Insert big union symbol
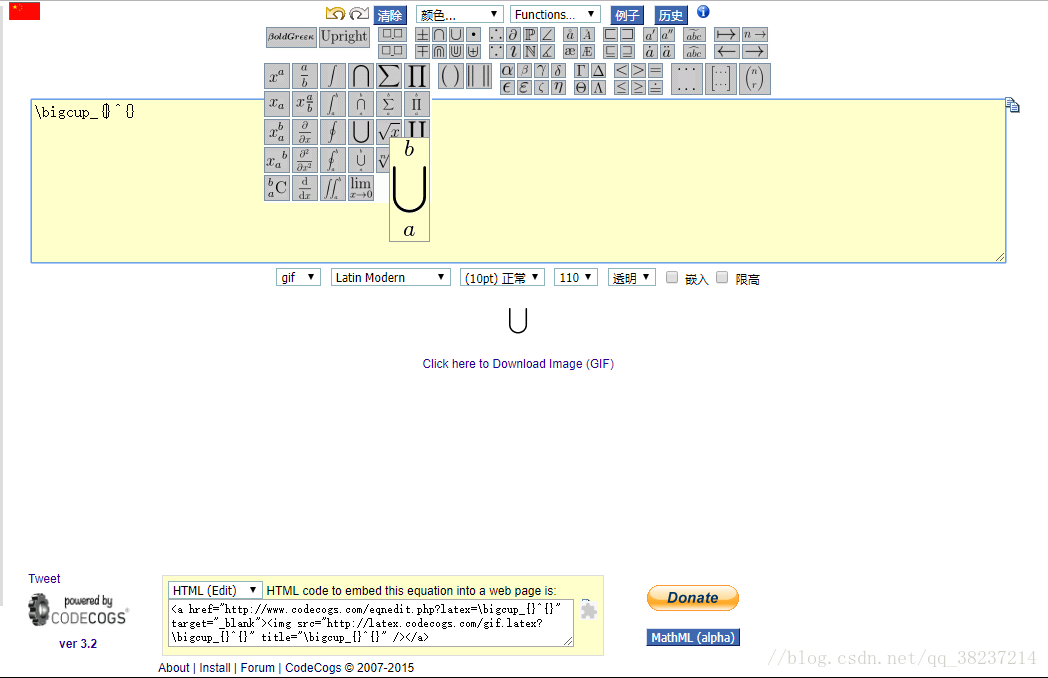This screenshot has height=678, width=1048. point(361,132)
